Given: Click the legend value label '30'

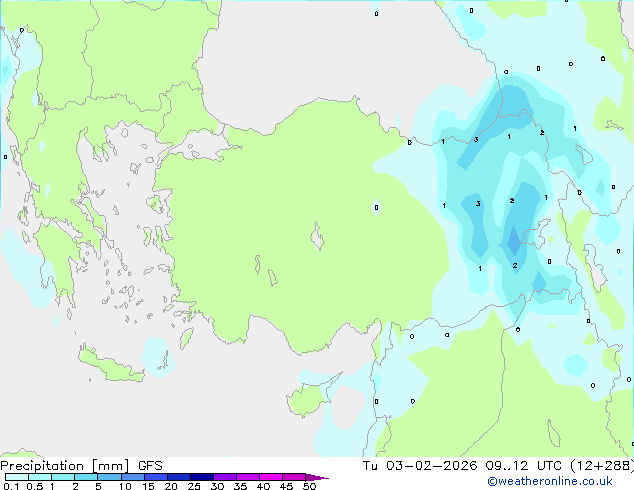Looking at the screenshot, I should [x=217, y=486].
